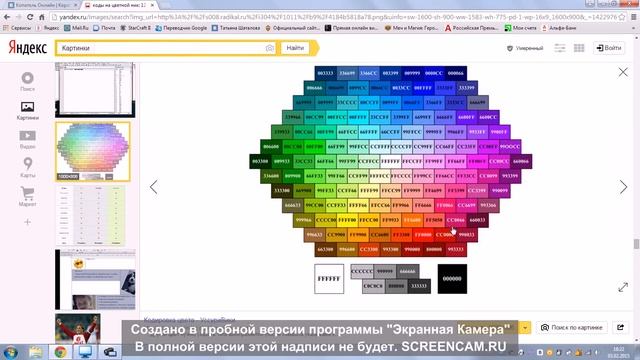Open Альфа-Банк bookmark
The height and width of the screenshot is (360, 640).
559,28
